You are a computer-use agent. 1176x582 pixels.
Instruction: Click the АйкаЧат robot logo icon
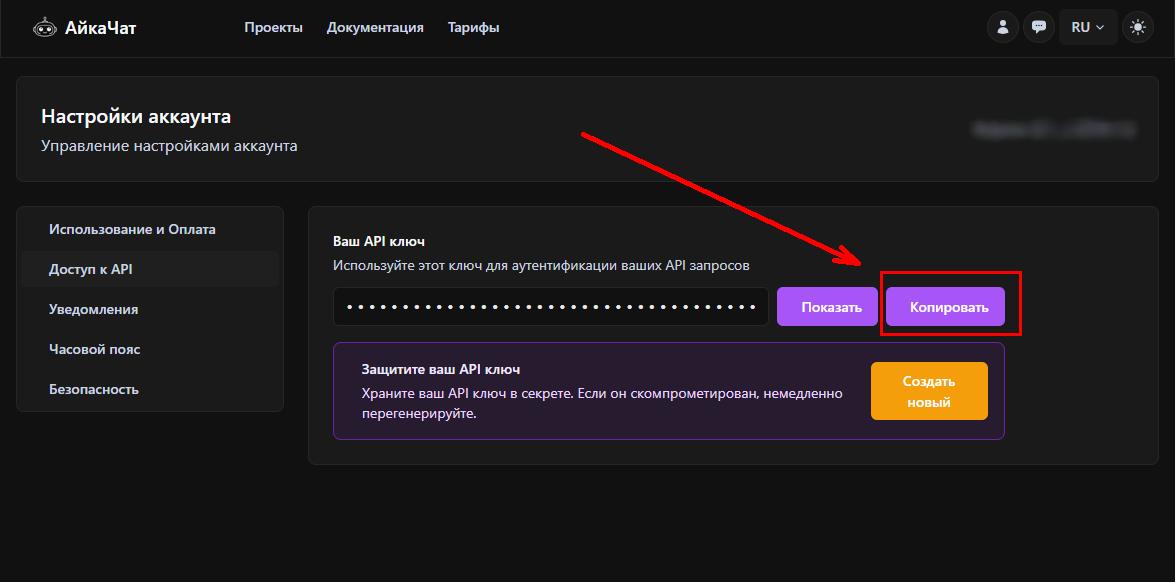pyautogui.click(x=44, y=28)
